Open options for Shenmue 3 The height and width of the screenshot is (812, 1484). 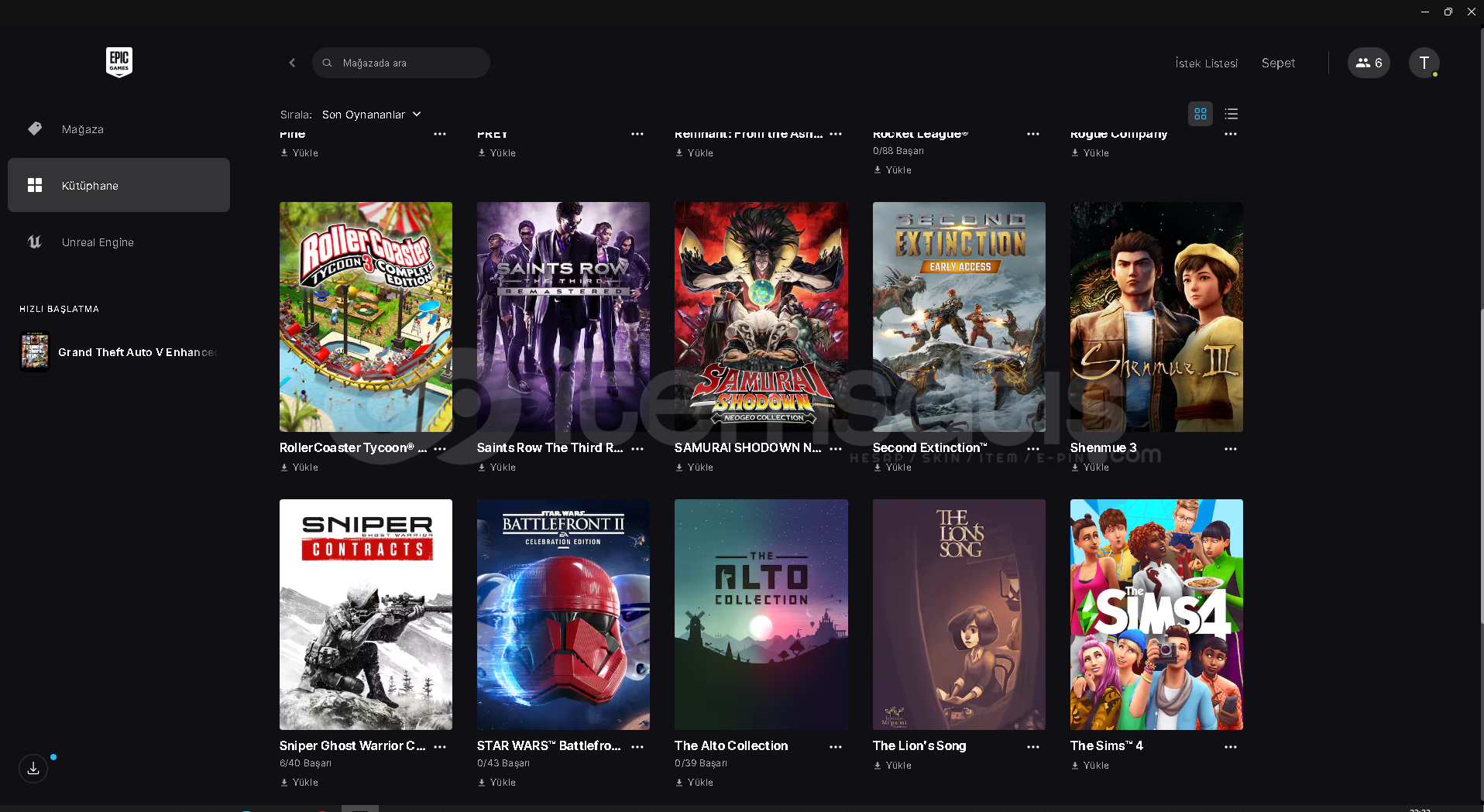(1231, 449)
